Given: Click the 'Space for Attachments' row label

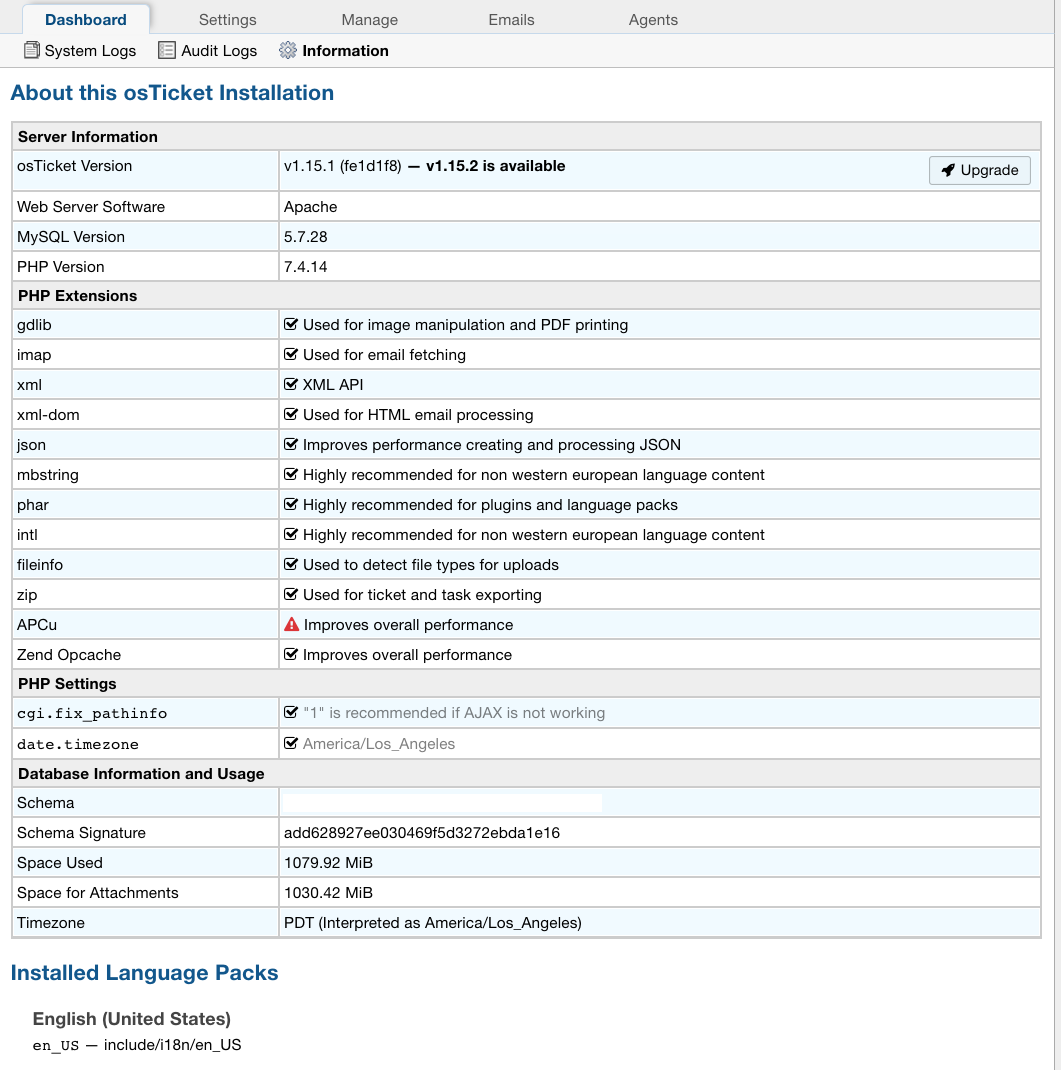Looking at the screenshot, I should (98, 893).
